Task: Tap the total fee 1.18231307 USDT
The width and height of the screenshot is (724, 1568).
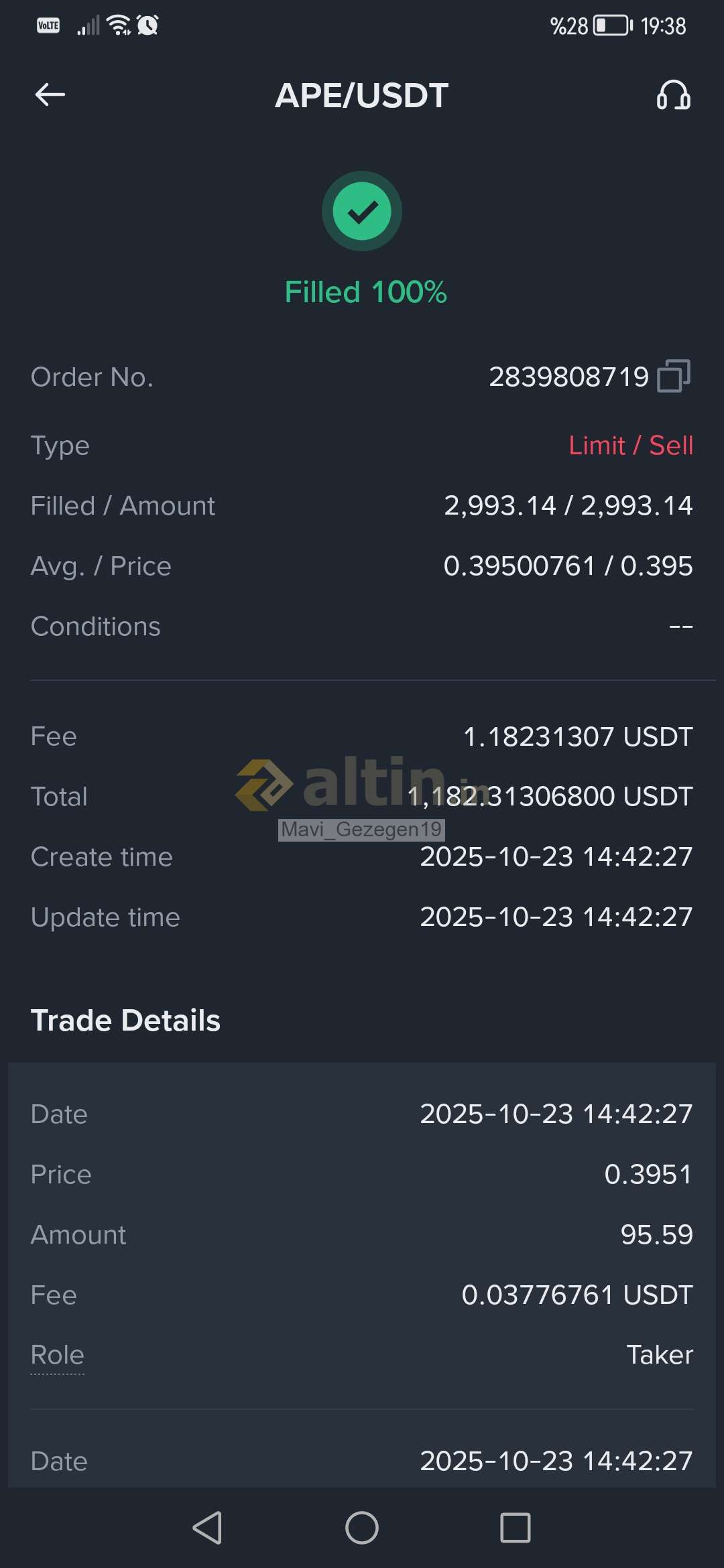Action: click(577, 736)
